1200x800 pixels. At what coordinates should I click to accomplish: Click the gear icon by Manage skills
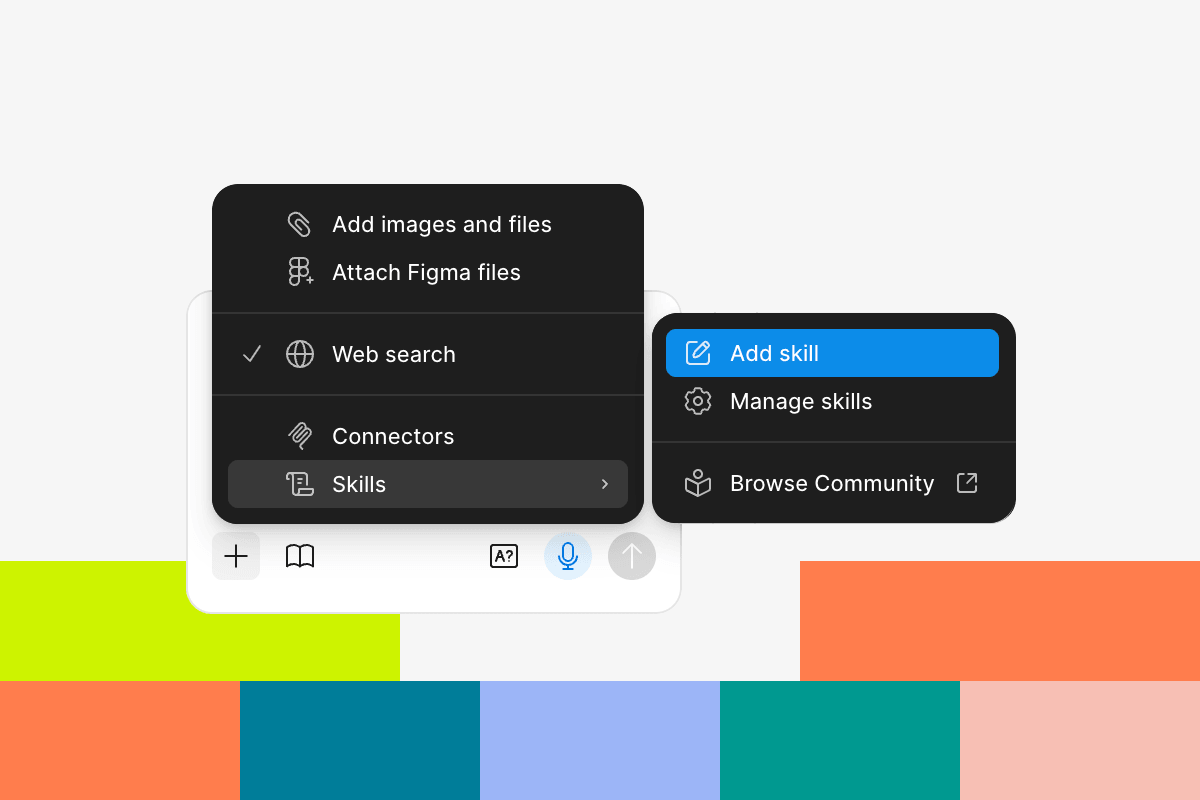(x=698, y=401)
